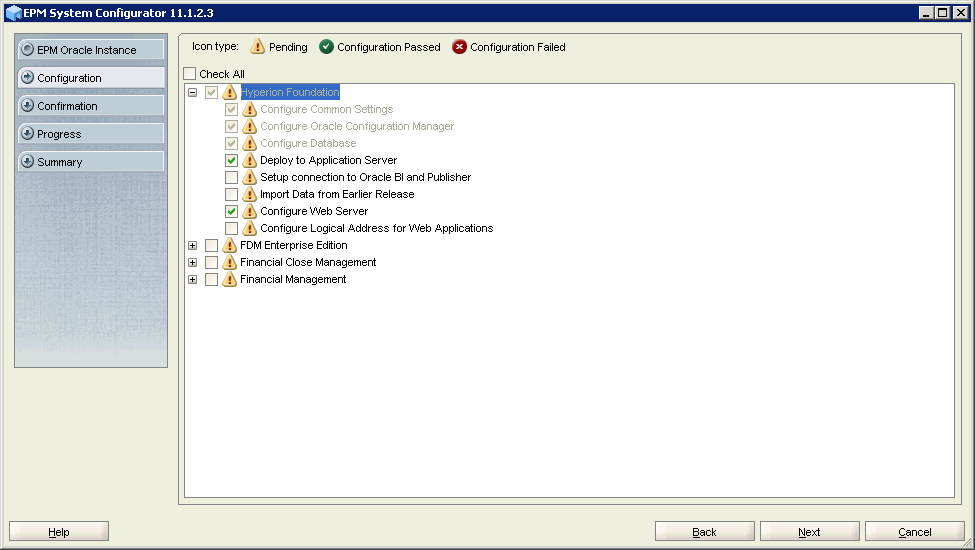This screenshot has height=550, width=975.
Task: Click the warning icon beside FDM Enterprise Edition
Action: pos(229,245)
